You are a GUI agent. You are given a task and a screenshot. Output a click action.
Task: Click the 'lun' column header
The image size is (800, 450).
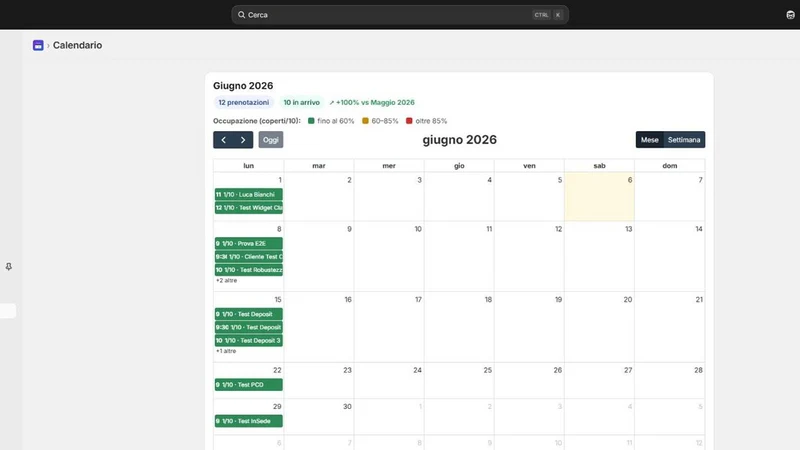248,166
